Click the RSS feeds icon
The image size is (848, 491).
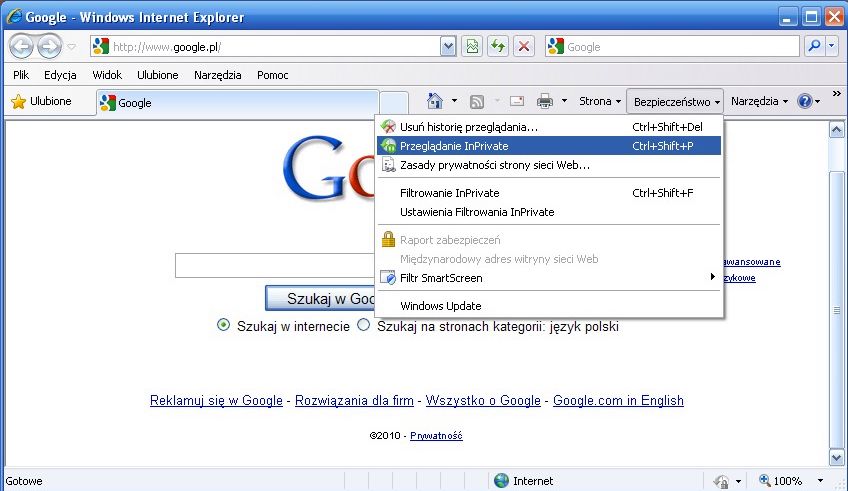point(477,101)
